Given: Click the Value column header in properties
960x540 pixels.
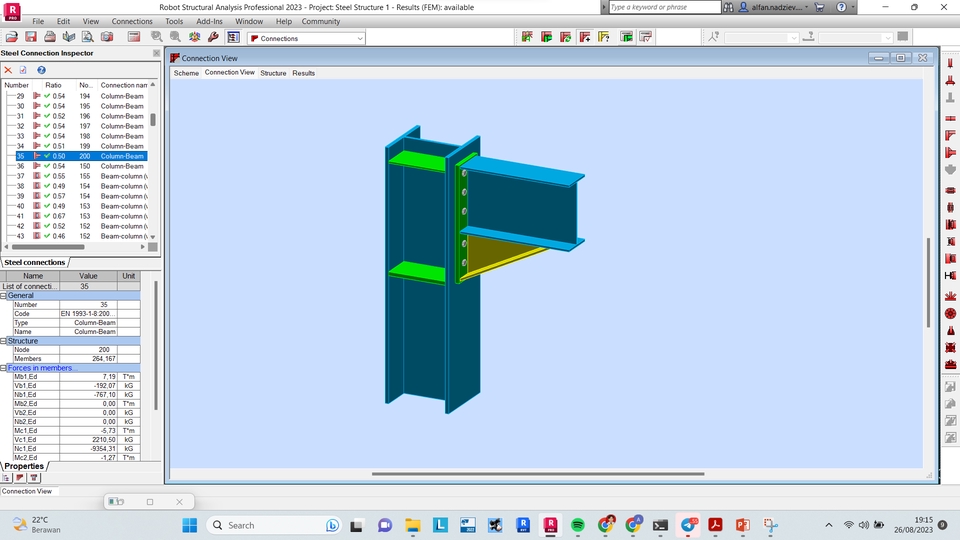Looking at the screenshot, I should coord(88,276).
